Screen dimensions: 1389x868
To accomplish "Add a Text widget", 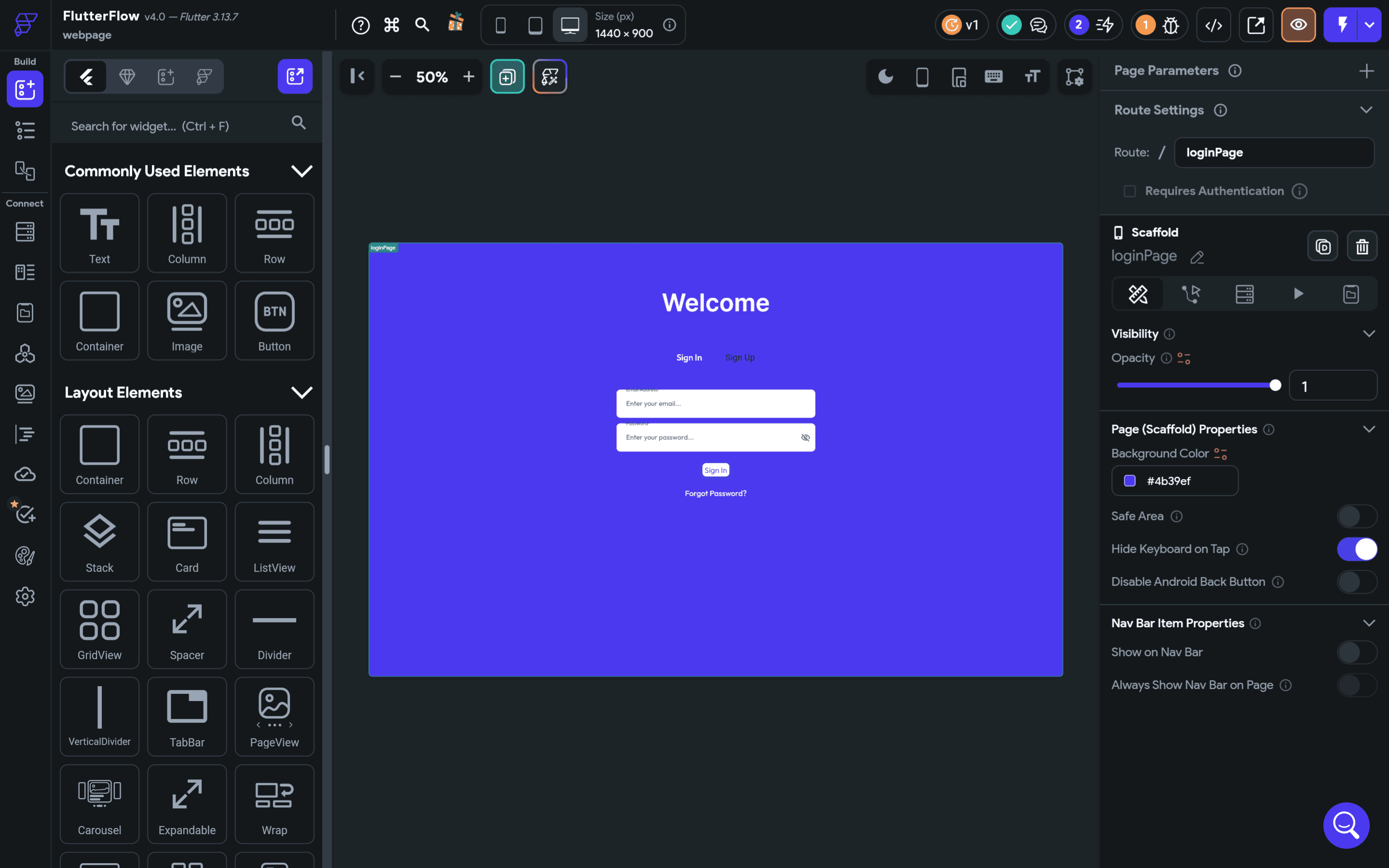I will pos(99,233).
